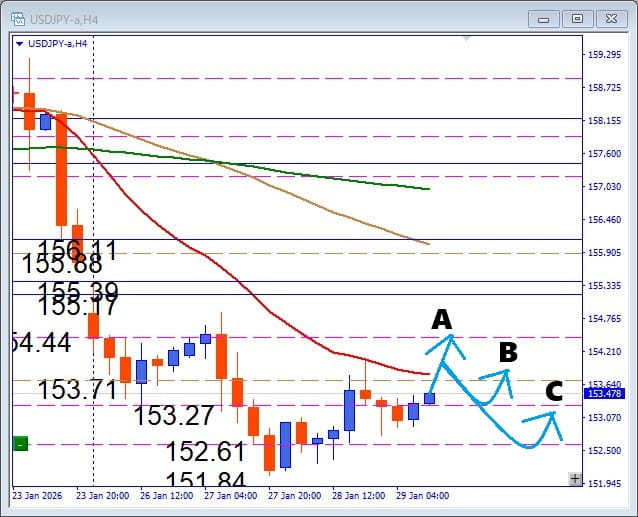Image resolution: width=638 pixels, height=517 pixels.
Task: Minimize the USDJPY-a,H4 chart window
Action: 544,19
